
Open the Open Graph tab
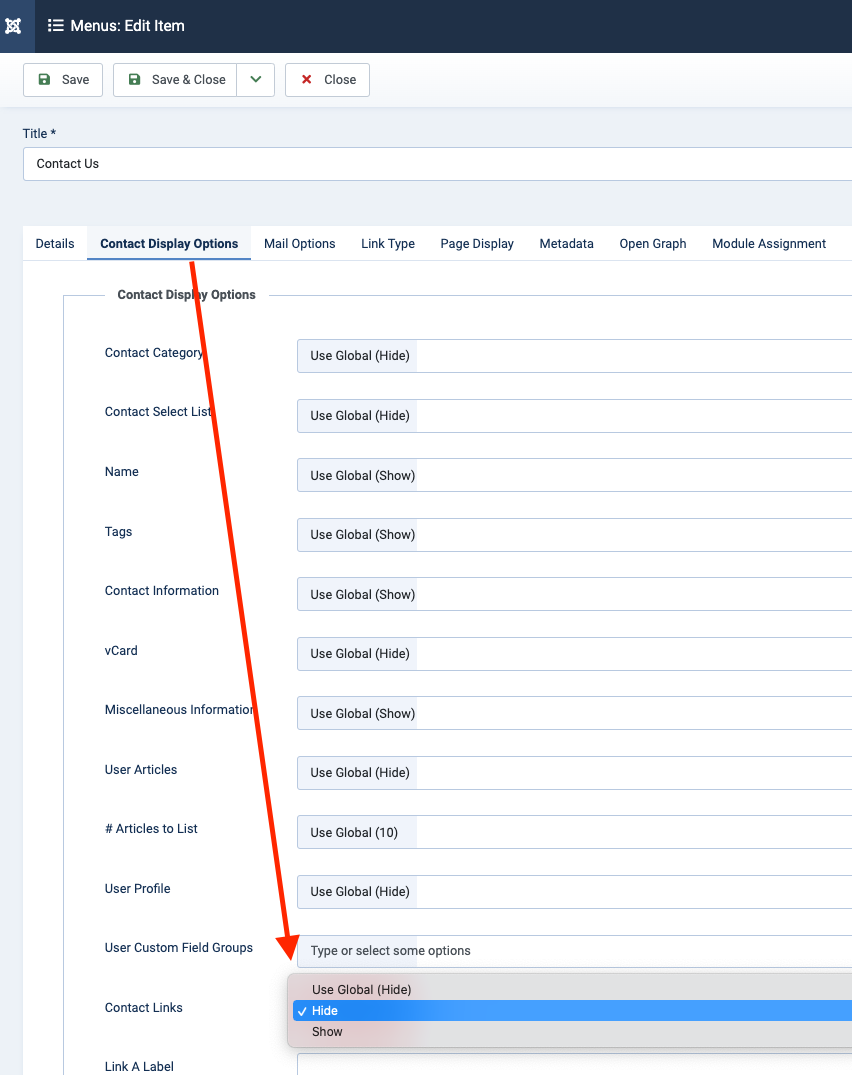[653, 243]
